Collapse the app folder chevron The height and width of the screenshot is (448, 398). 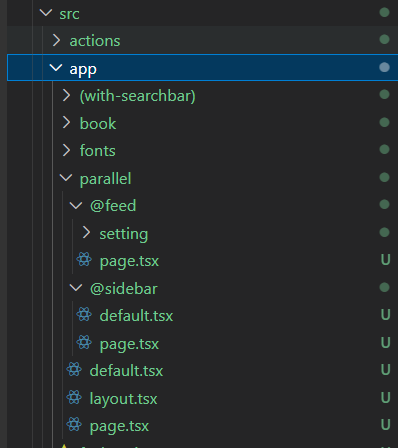[56, 68]
